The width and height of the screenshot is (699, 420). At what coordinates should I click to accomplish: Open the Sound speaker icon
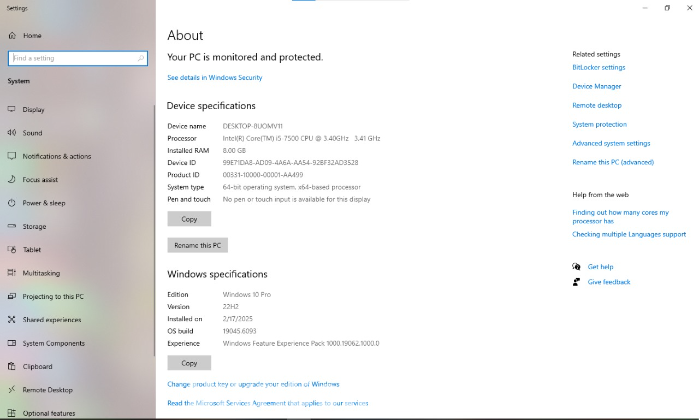(12, 132)
